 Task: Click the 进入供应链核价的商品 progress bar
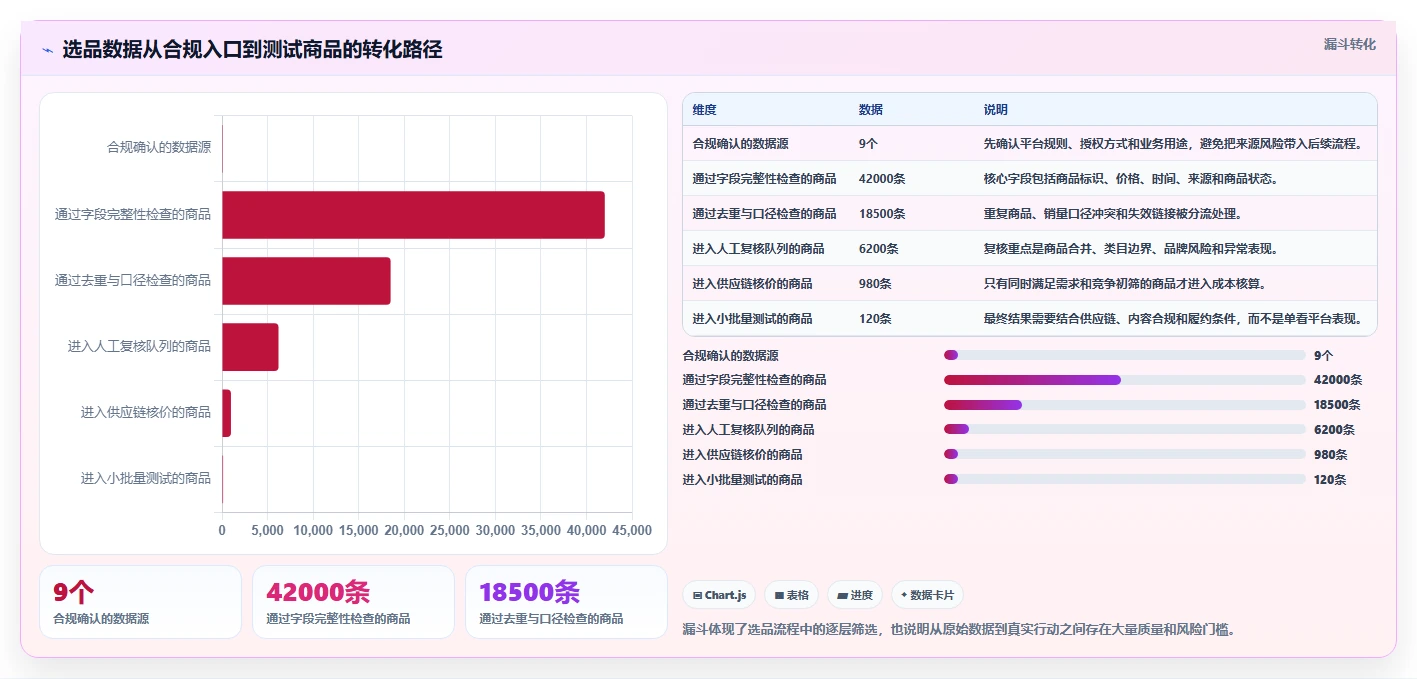coord(1124,455)
